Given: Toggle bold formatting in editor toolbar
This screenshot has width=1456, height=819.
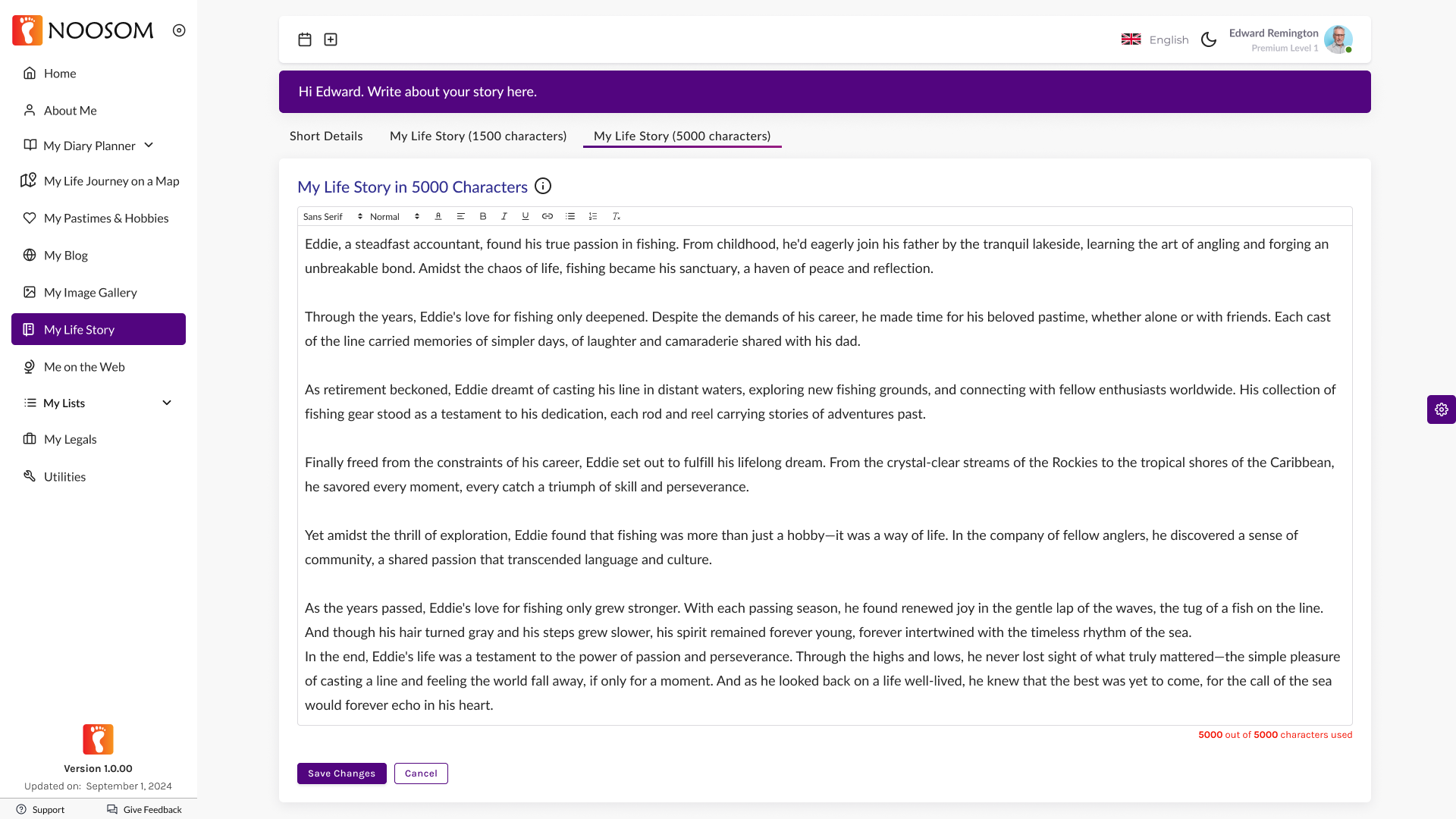Looking at the screenshot, I should pyautogui.click(x=483, y=216).
